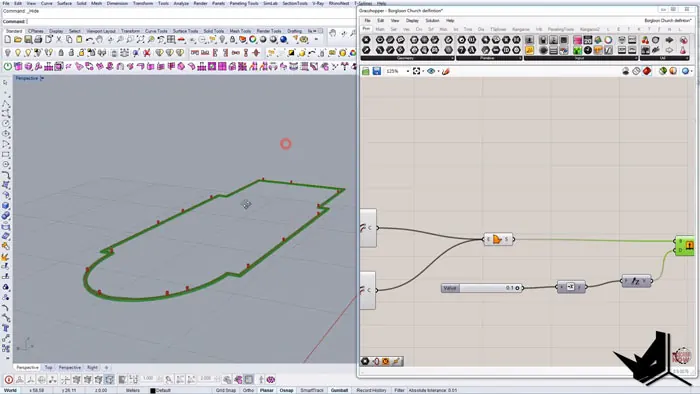
Task: Click the Save icon in Grasshopper canvas toolbar
Action: point(377,71)
